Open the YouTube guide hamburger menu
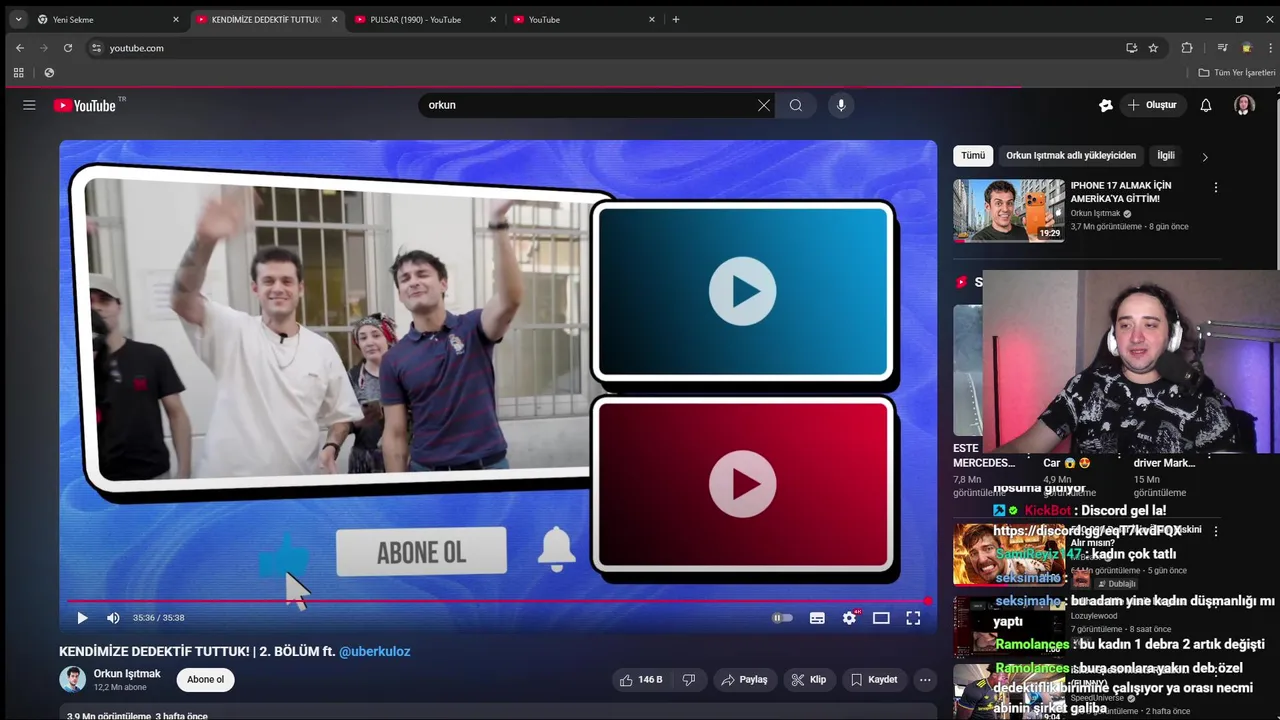The width and height of the screenshot is (1280, 720). click(29, 105)
